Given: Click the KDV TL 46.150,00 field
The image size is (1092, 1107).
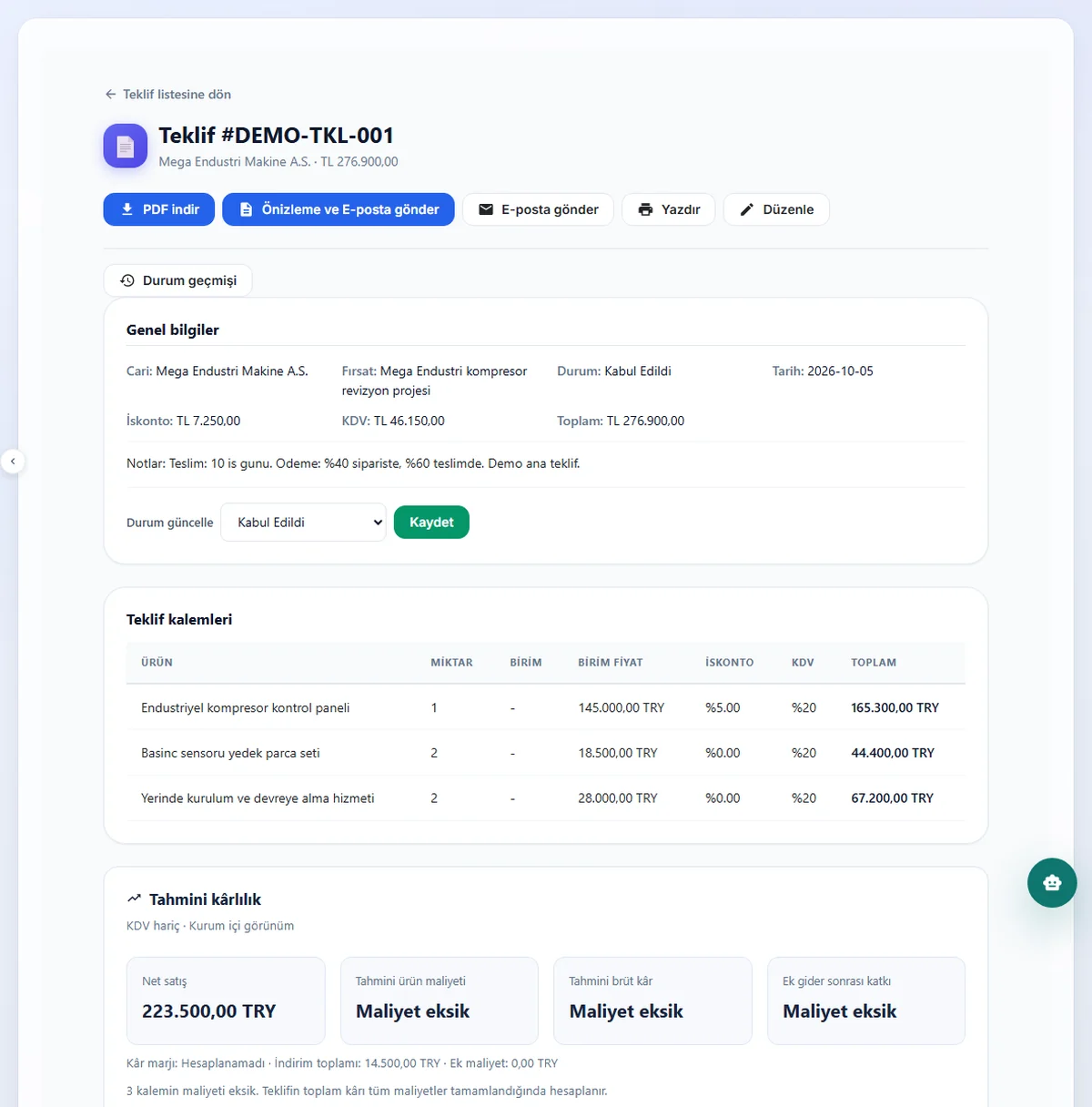Looking at the screenshot, I should pyautogui.click(x=393, y=421).
